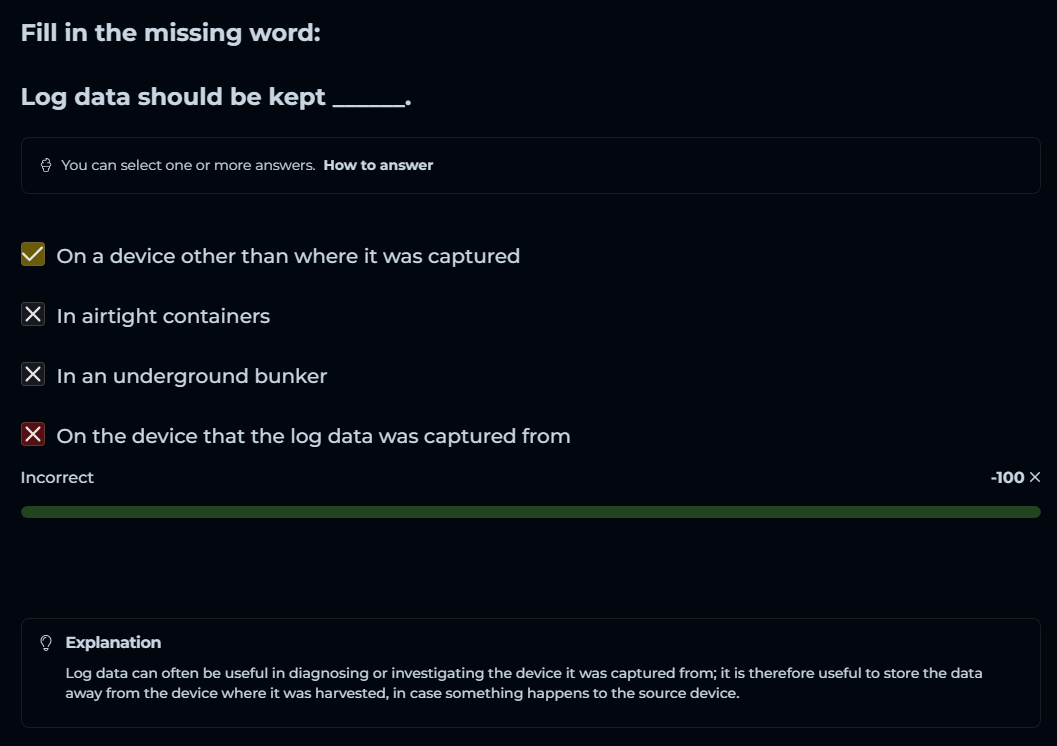1057x746 pixels.
Task: Click the explanation paragraph about log data
Action: pyautogui.click(x=524, y=682)
